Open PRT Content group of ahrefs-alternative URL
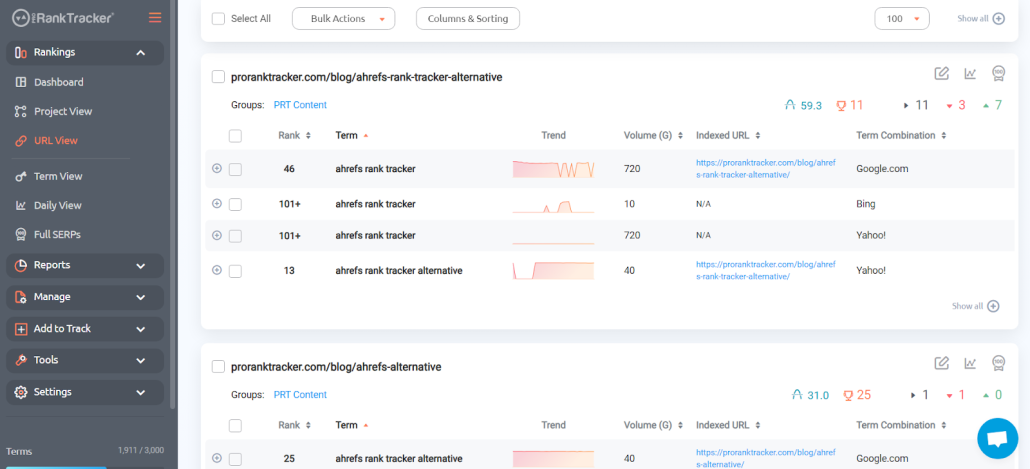The image size is (1030, 469). coord(300,395)
